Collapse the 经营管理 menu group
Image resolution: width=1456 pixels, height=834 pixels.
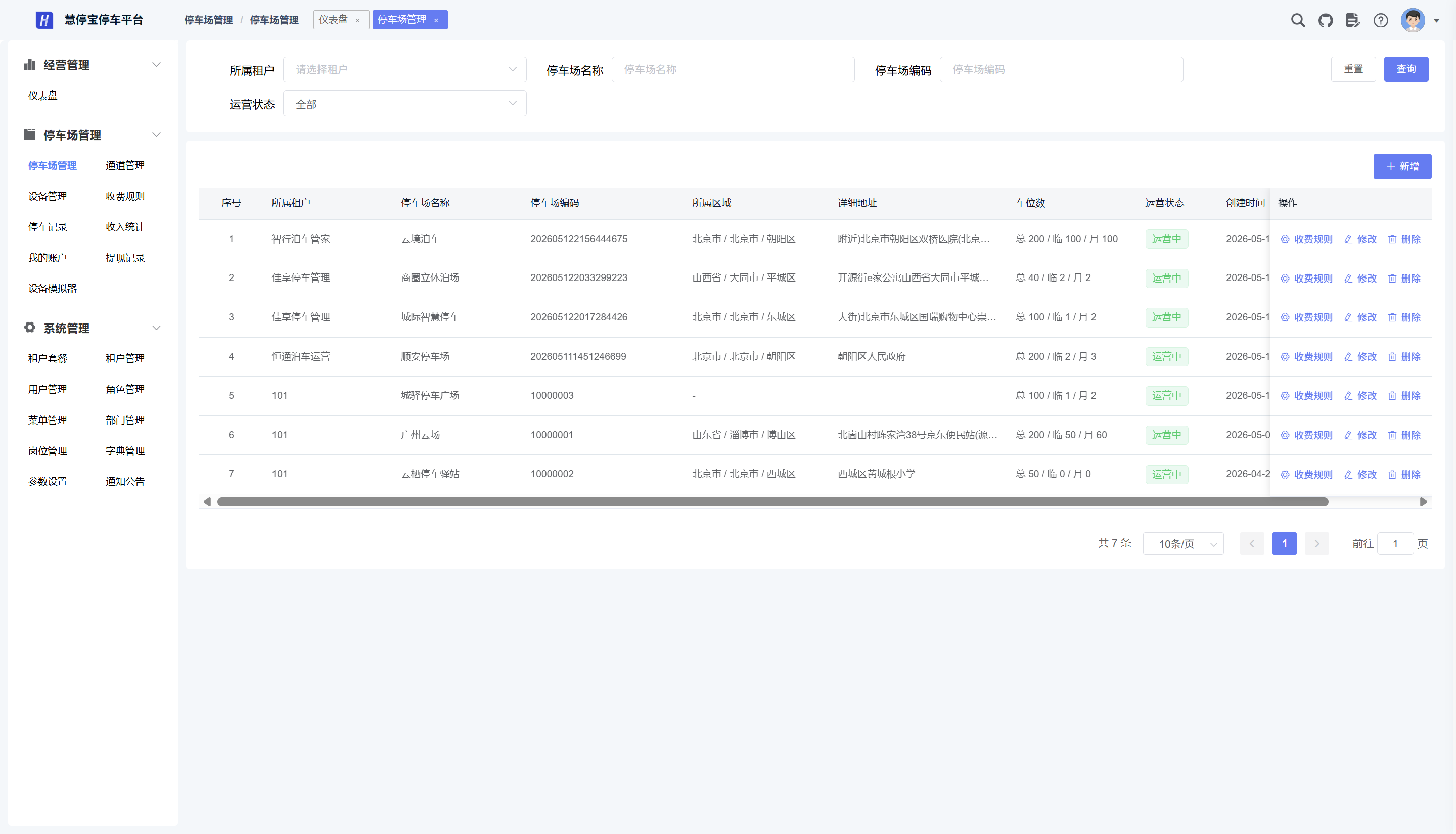pyautogui.click(x=156, y=64)
